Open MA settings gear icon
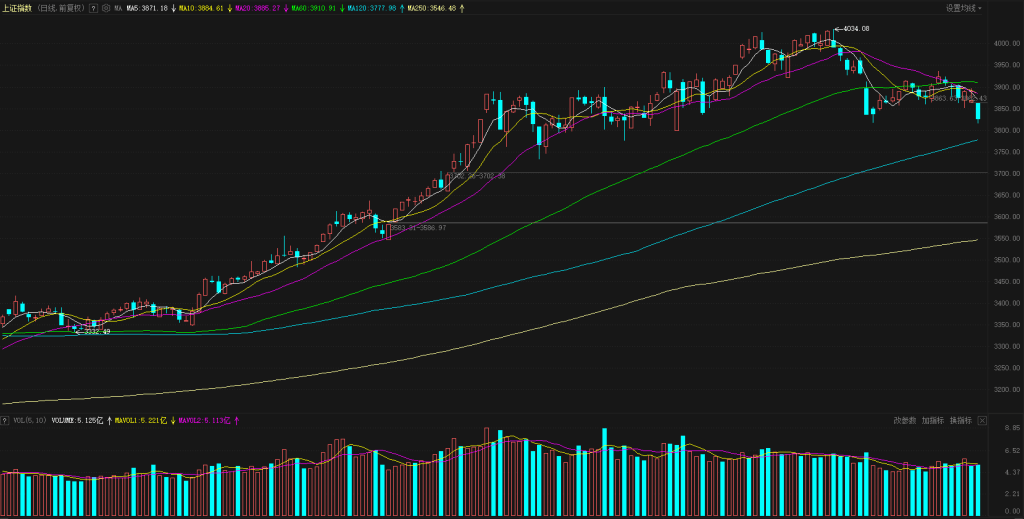The image size is (1024, 519). point(106,8)
